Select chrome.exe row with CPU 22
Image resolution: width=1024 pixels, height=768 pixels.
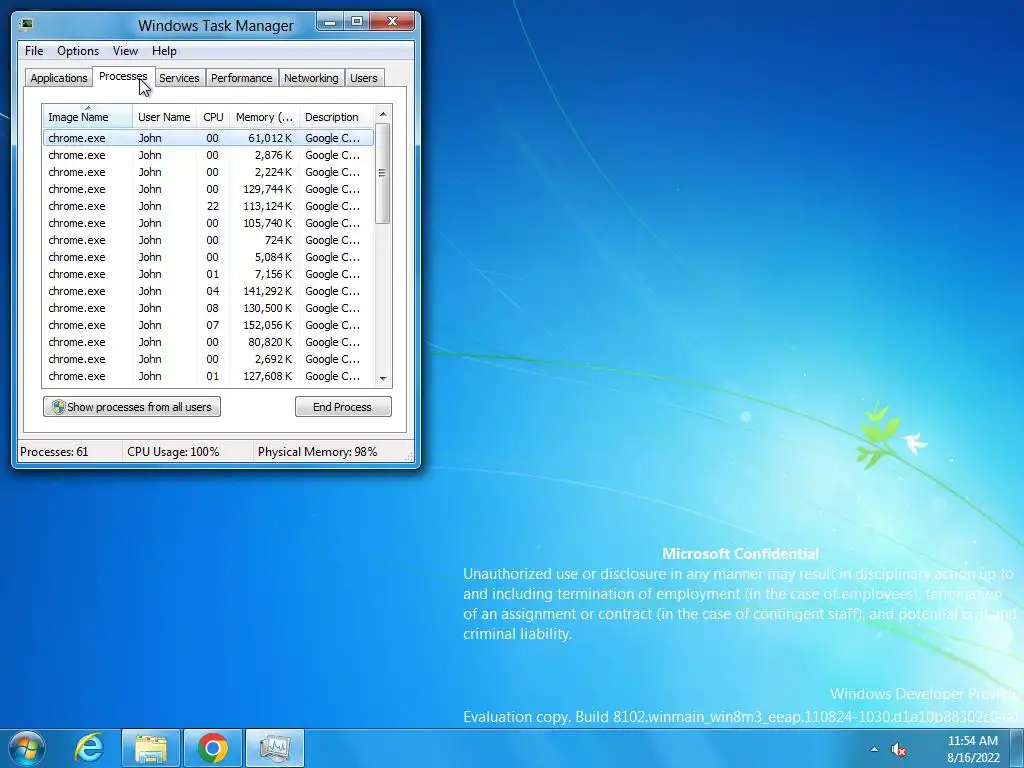click(x=208, y=206)
